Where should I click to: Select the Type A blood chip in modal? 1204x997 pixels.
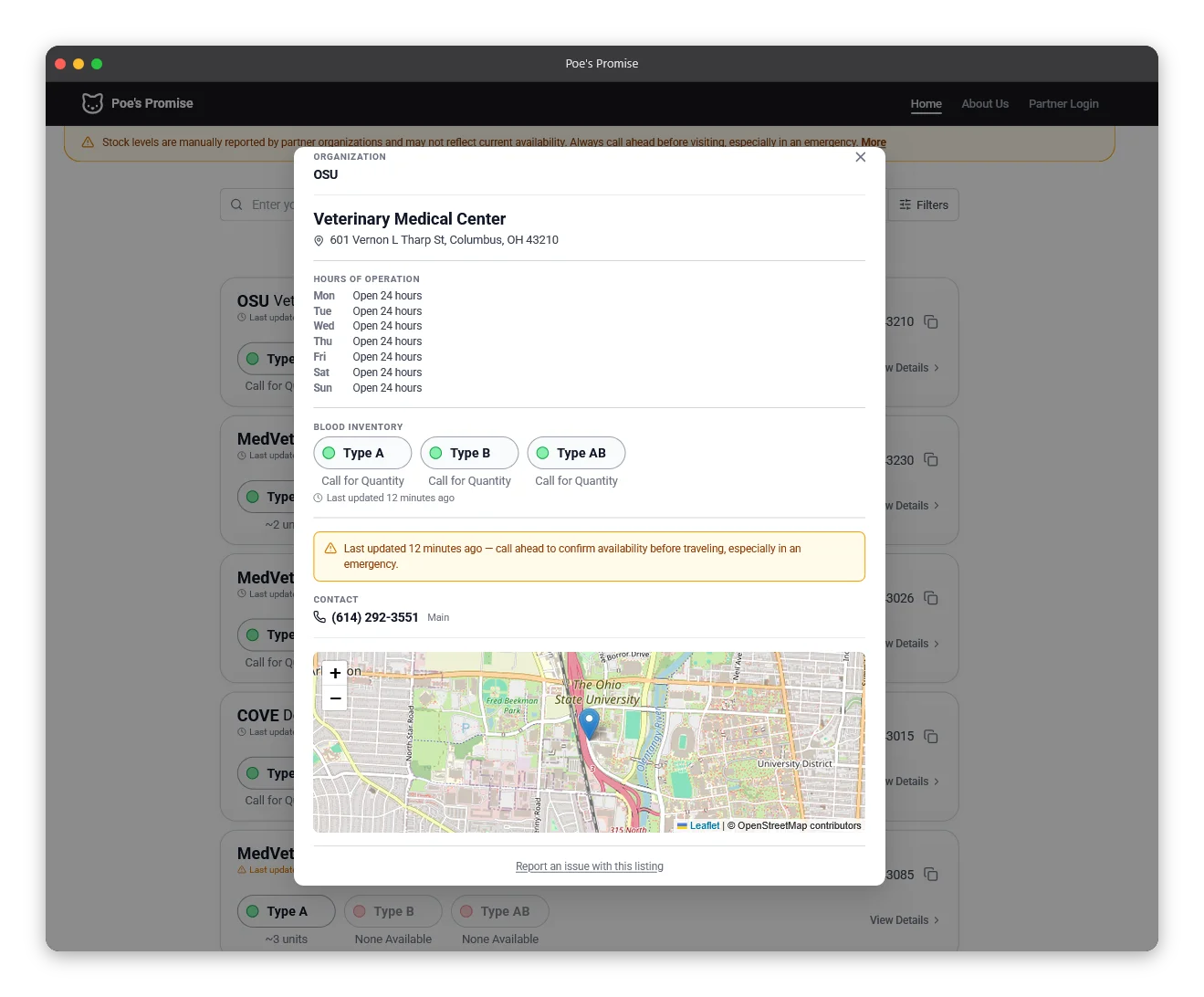pyautogui.click(x=362, y=453)
